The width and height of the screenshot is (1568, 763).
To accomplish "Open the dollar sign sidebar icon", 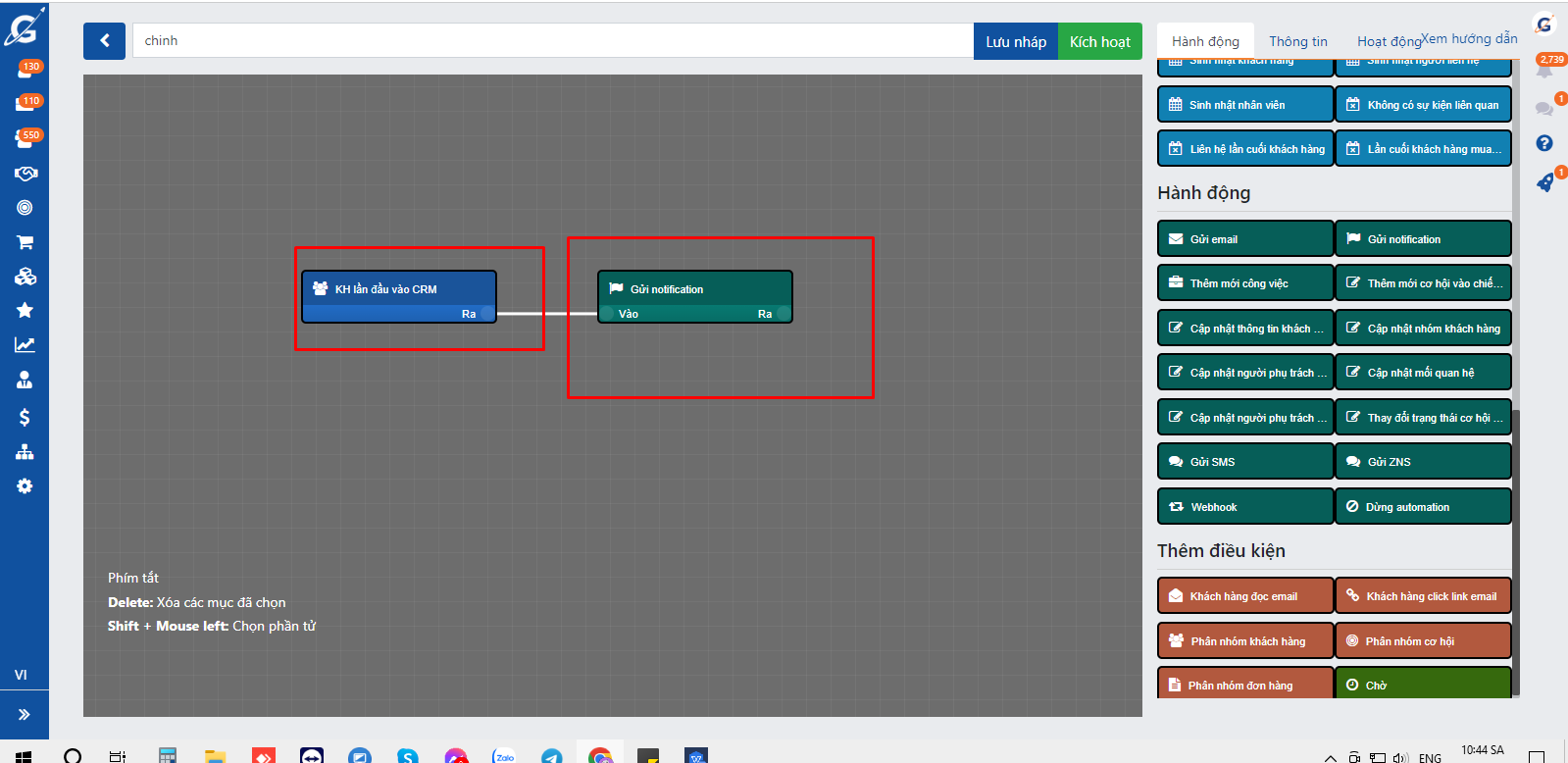I will [25, 418].
